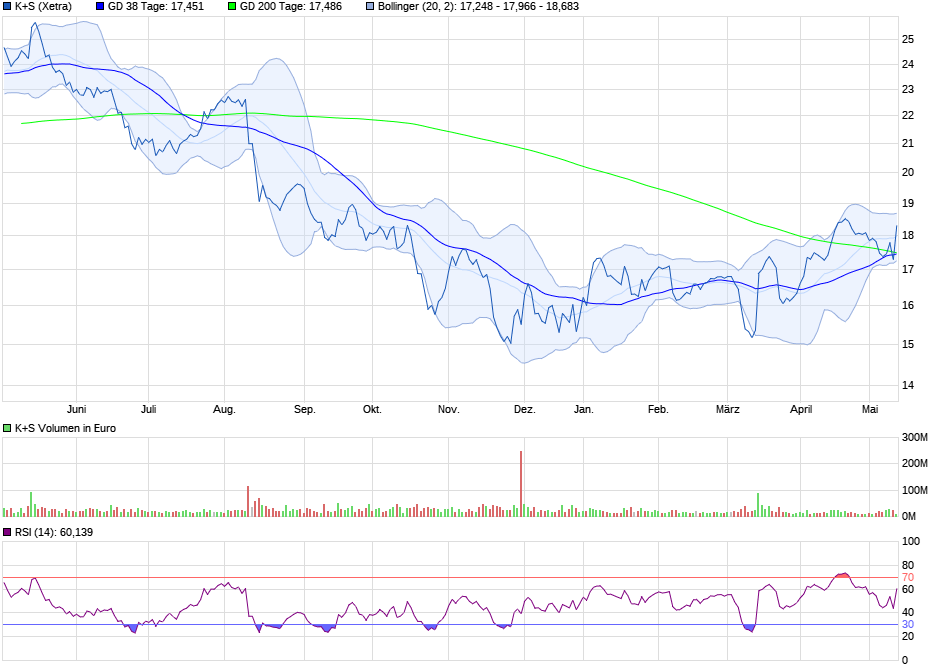This screenshot has width=940, height=670.
Task: Click the 'Jan.' month axis label
Action: click(x=583, y=409)
